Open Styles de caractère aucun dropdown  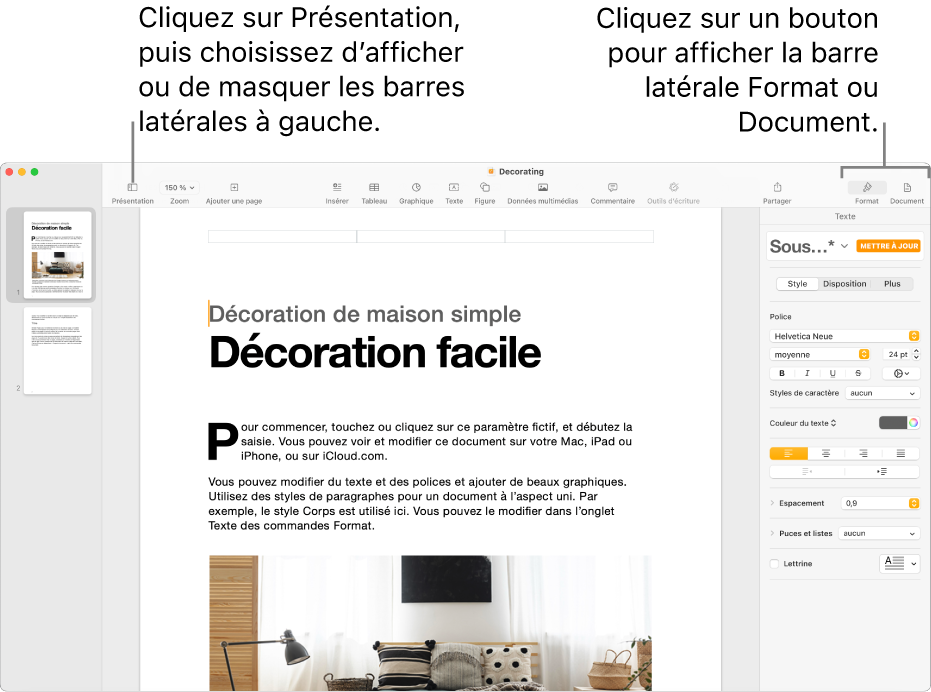[x=882, y=393]
